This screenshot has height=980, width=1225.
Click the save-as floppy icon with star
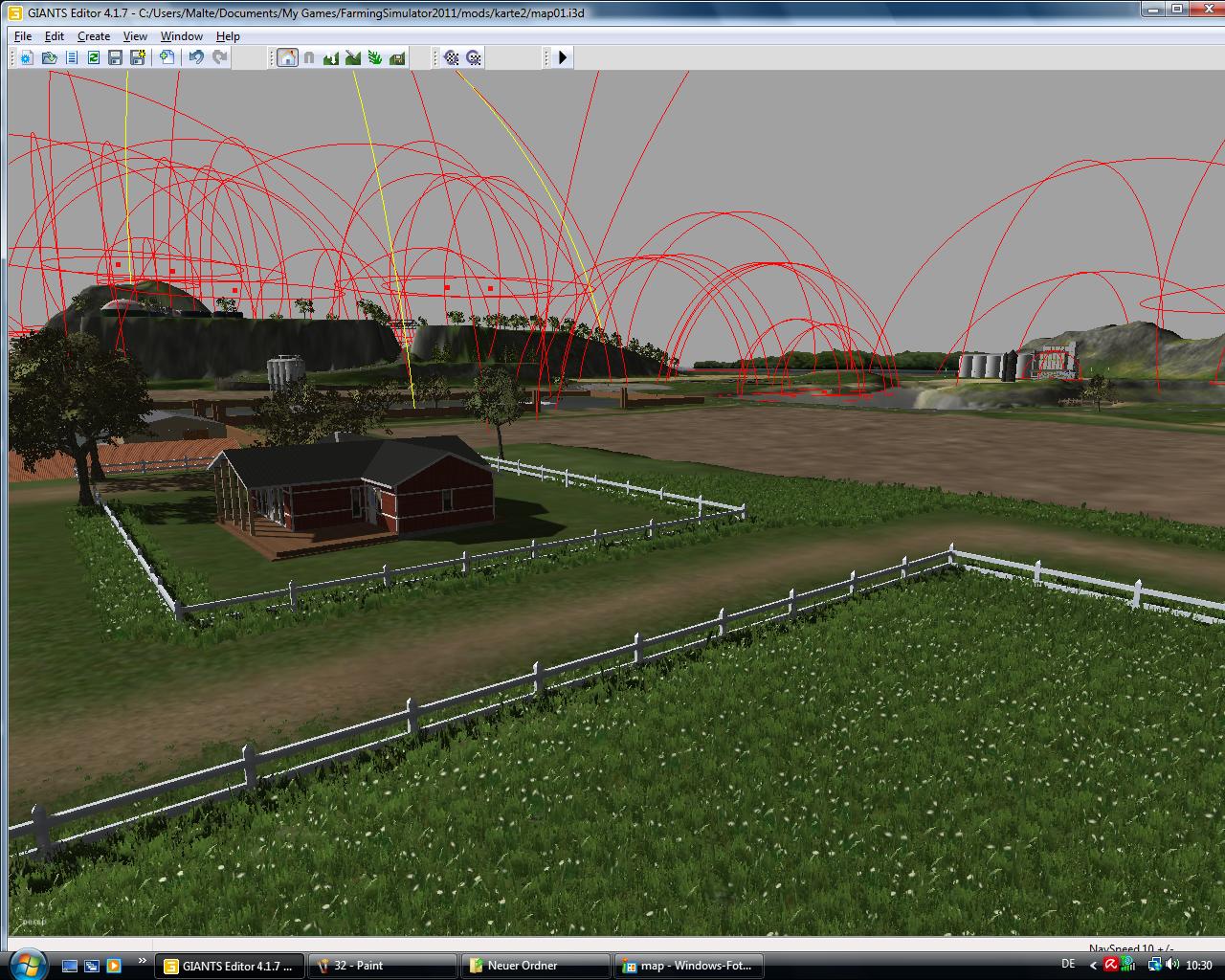click(138, 57)
